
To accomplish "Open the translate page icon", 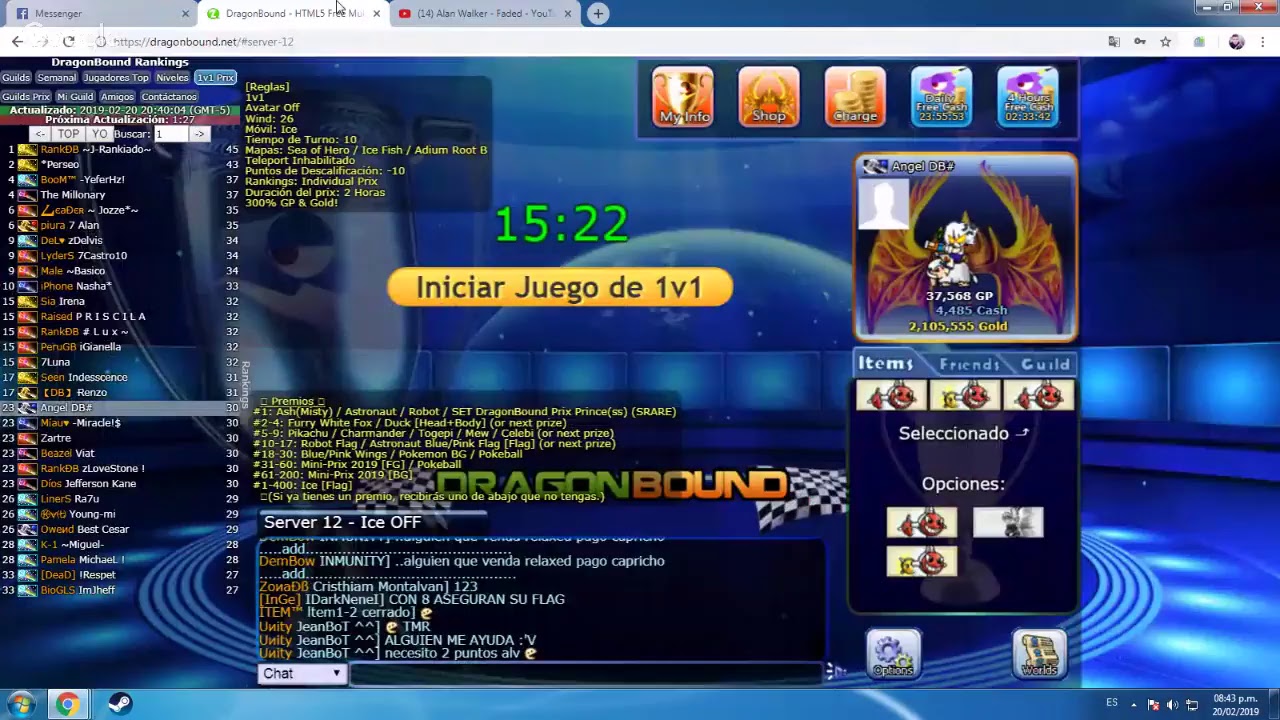I will coord(1113,41).
